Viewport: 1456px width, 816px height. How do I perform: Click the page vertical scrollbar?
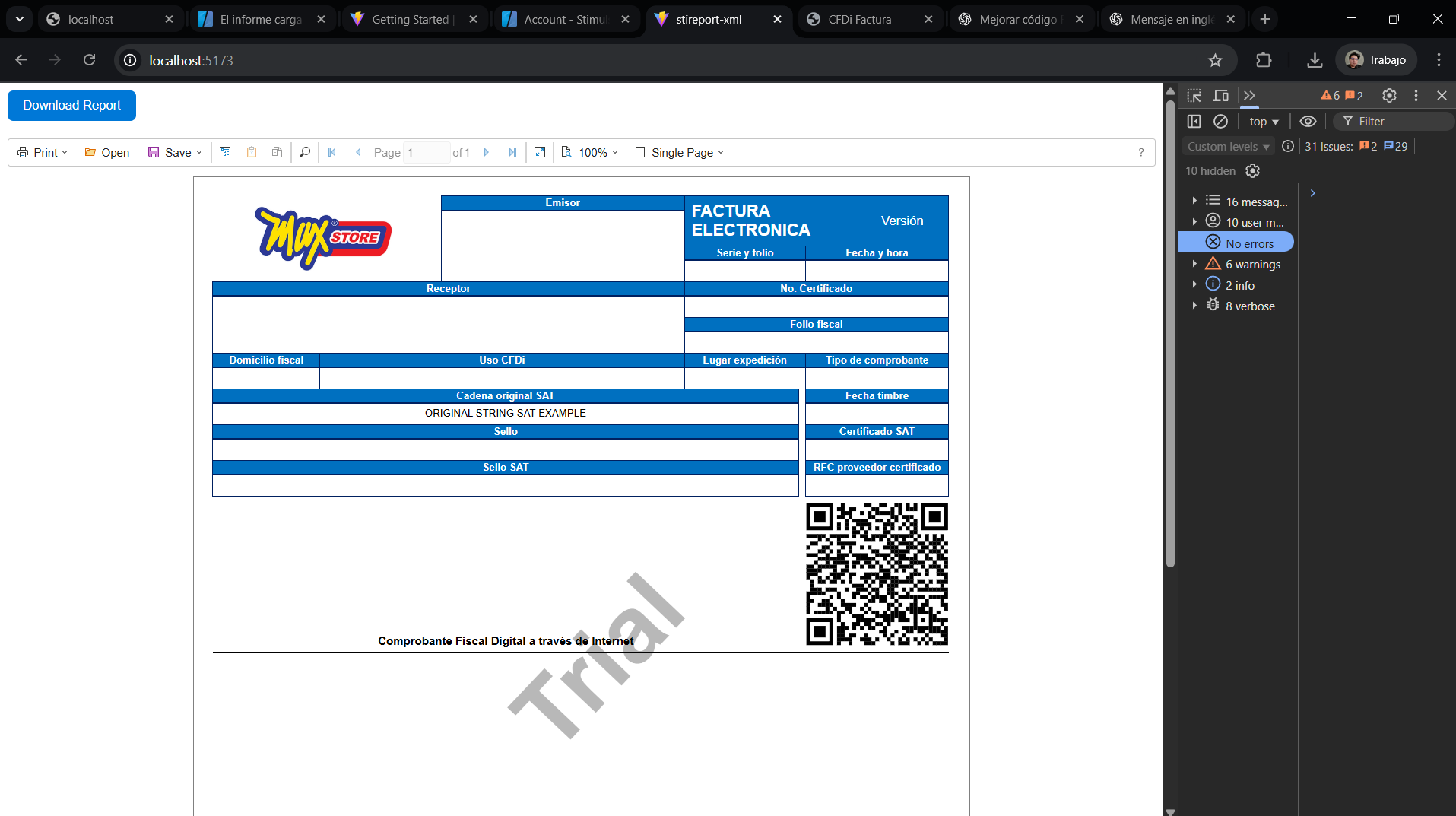pyautogui.click(x=1170, y=335)
